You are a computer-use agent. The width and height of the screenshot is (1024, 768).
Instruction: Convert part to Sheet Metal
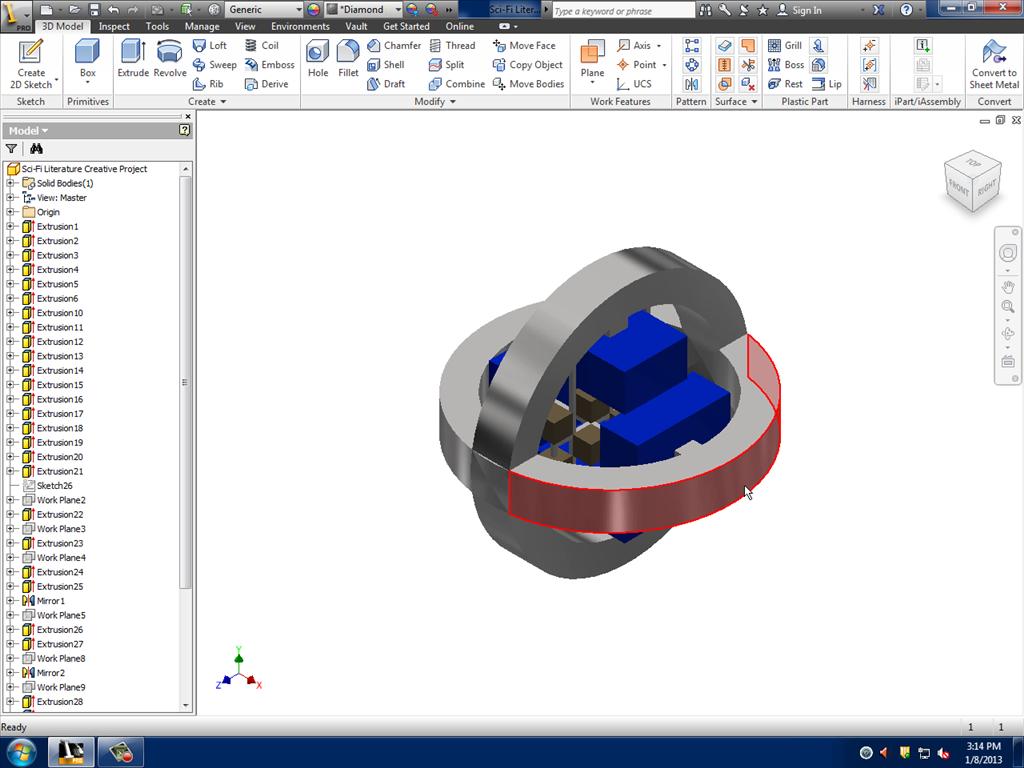(x=994, y=64)
